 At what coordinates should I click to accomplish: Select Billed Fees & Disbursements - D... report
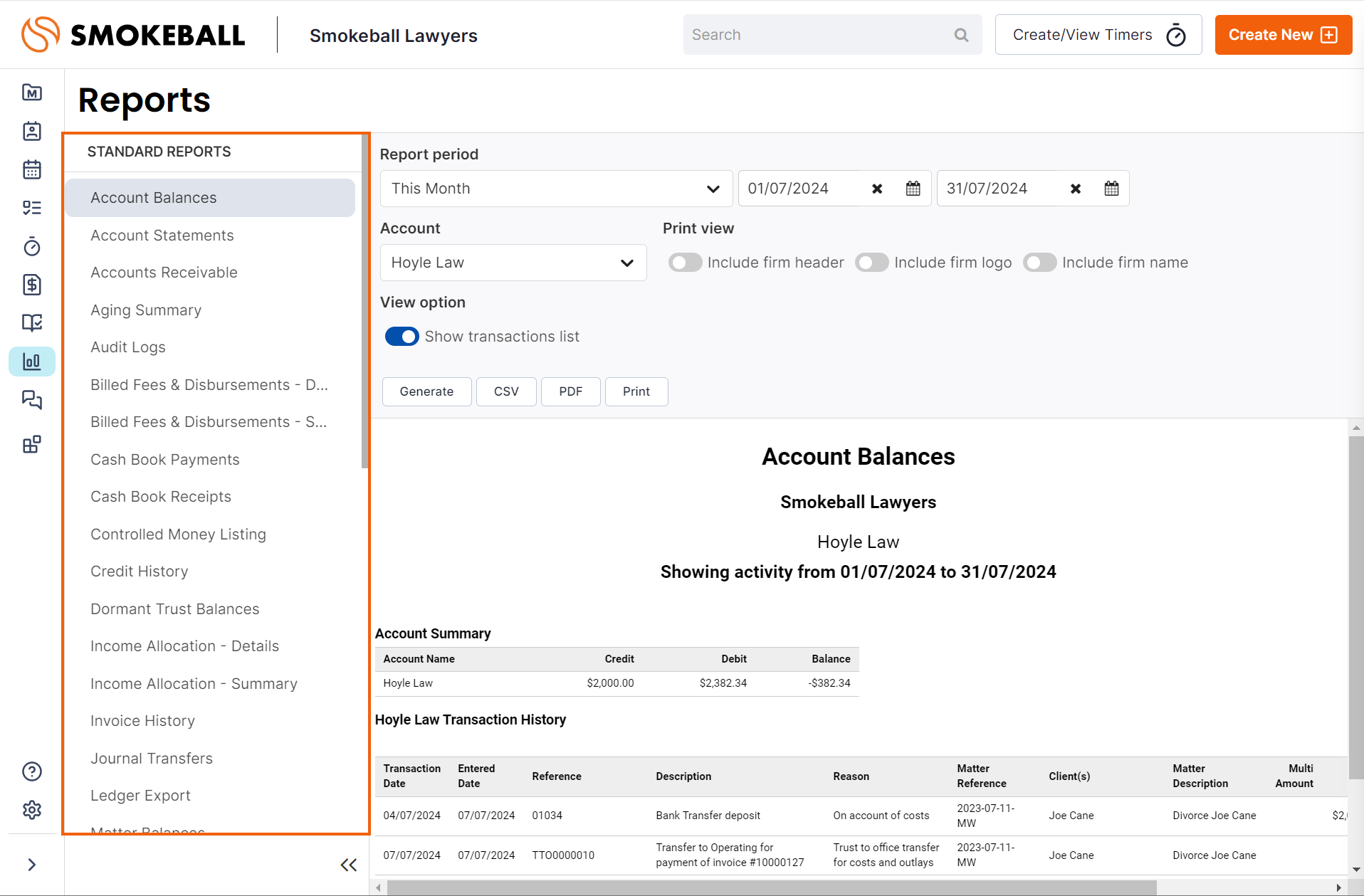209,385
